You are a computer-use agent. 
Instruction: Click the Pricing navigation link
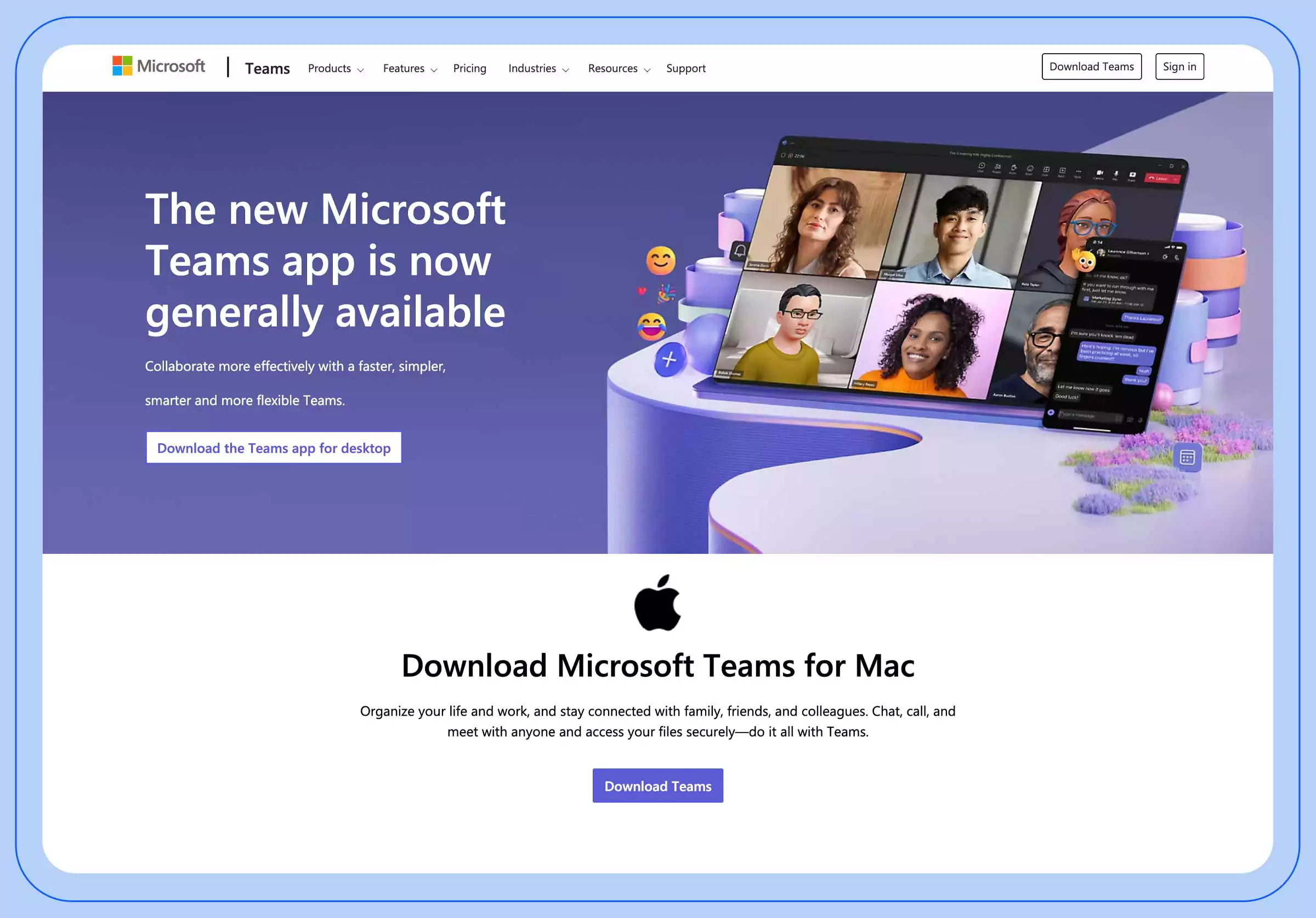point(470,68)
